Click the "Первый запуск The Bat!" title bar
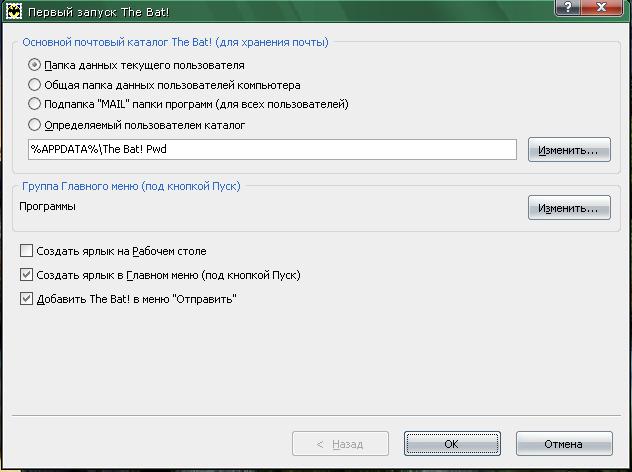632x472 pixels. 98,12
